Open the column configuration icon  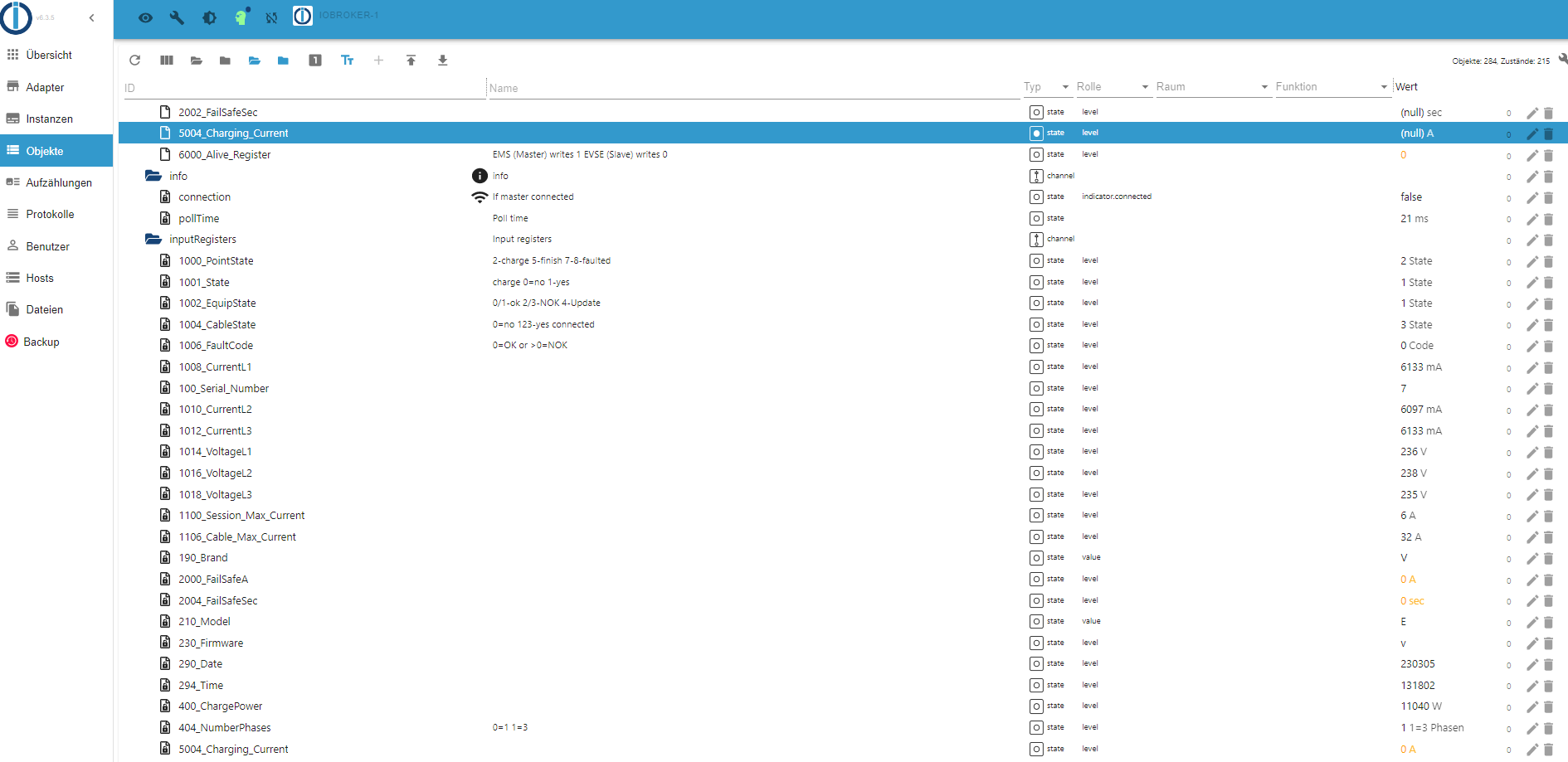click(x=167, y=61)
